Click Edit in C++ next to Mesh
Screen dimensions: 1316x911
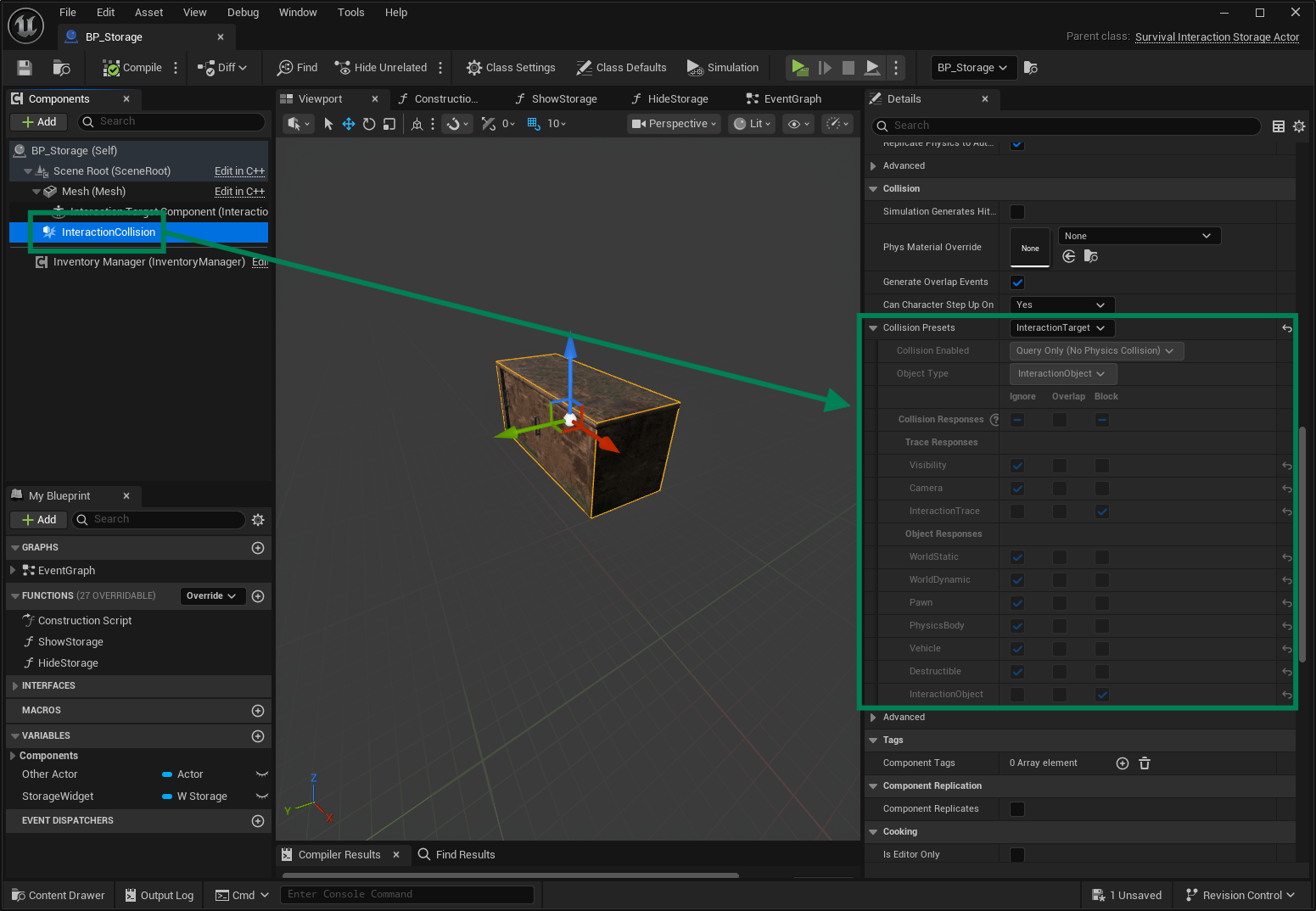pos(239,191)
